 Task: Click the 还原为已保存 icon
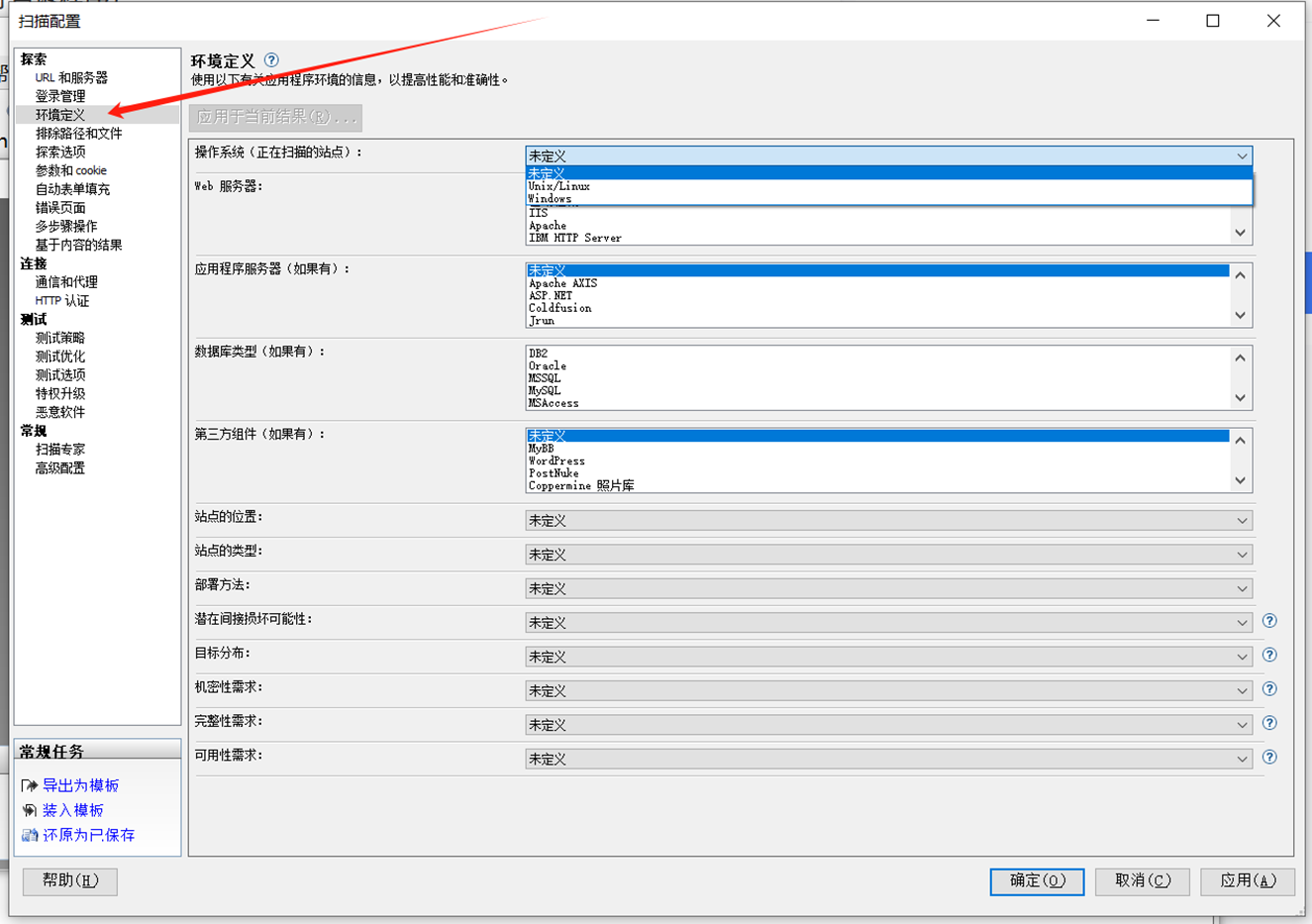click(30, 835)
